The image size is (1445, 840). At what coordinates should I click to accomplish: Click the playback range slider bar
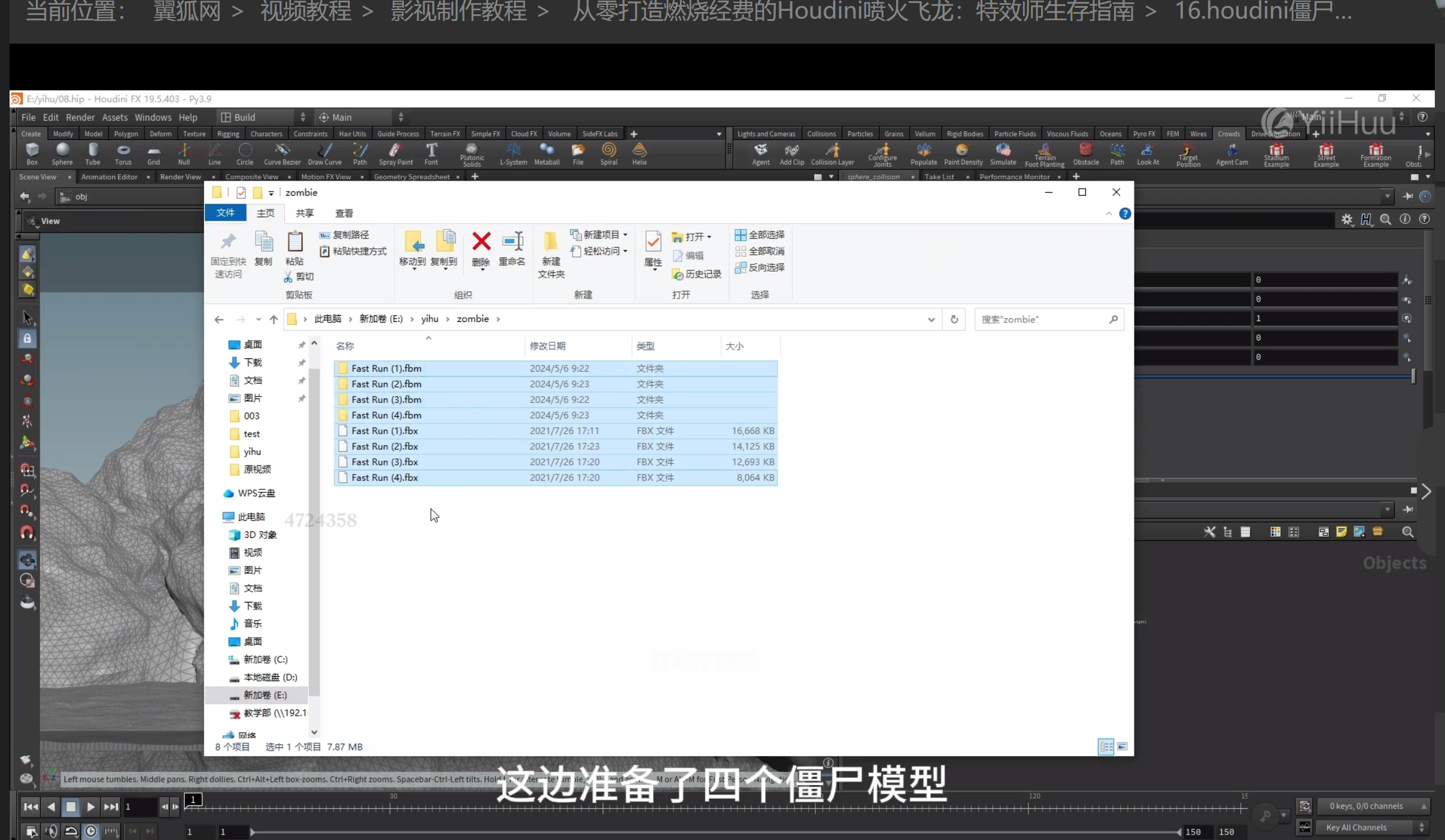tap(715, 832)
